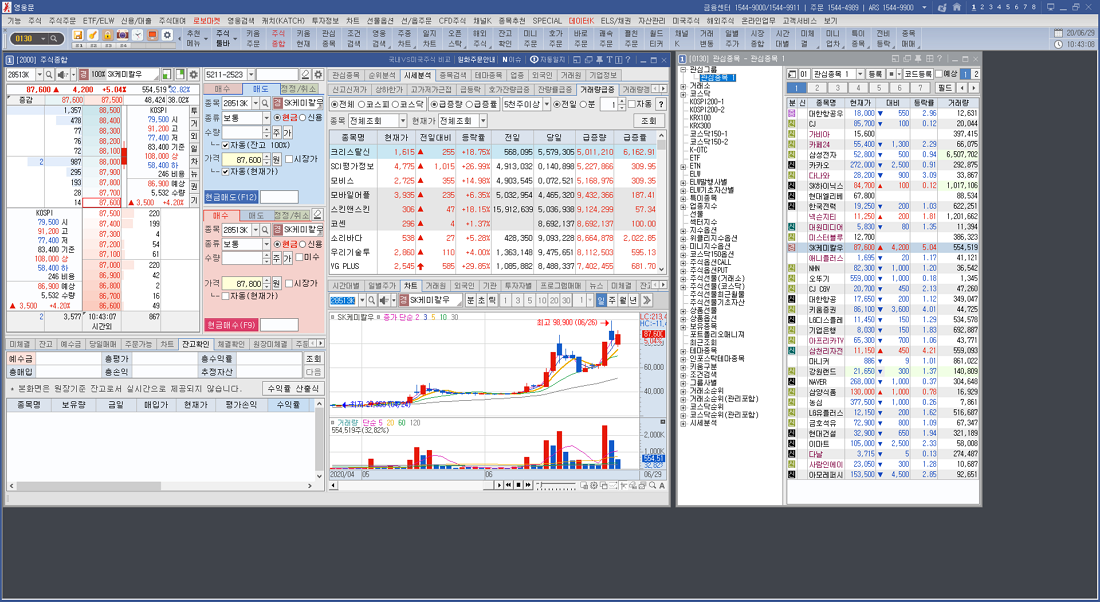Click 조회 button under the ? help button
Image resolution: width=1100 pixels, height=602 pixels.
649,121
